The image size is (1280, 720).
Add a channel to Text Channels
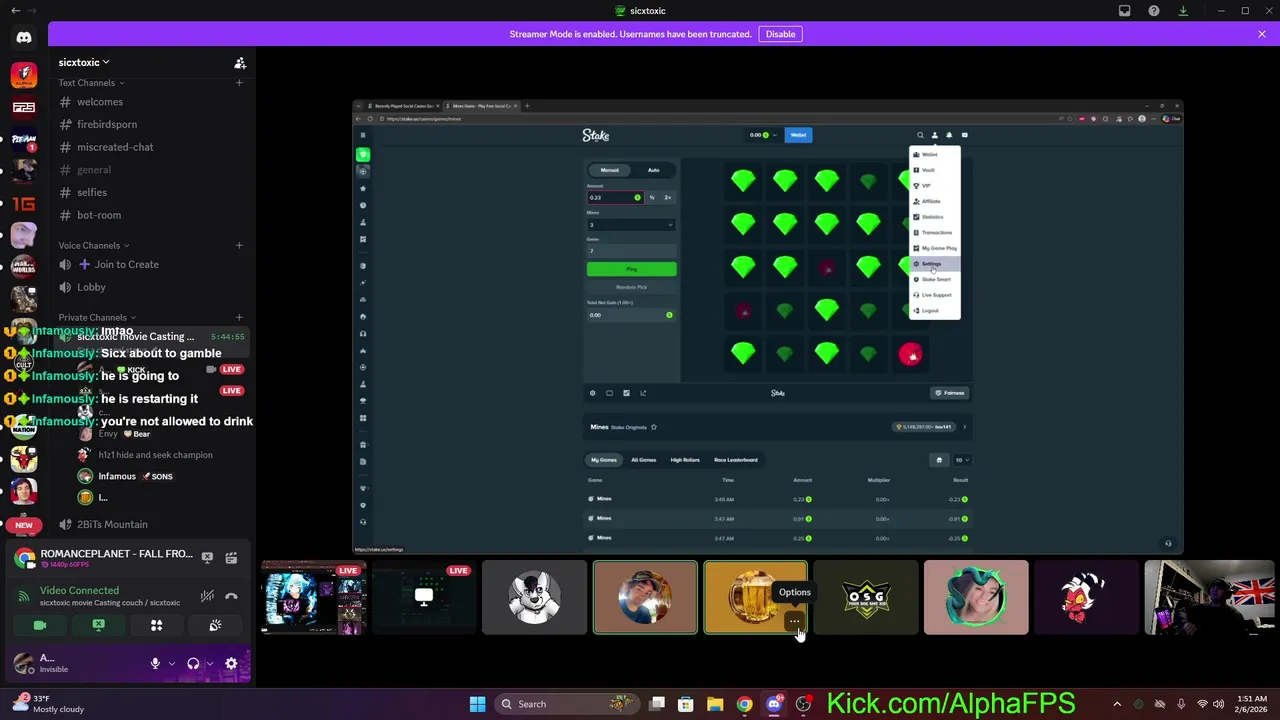tap(239, 83)
